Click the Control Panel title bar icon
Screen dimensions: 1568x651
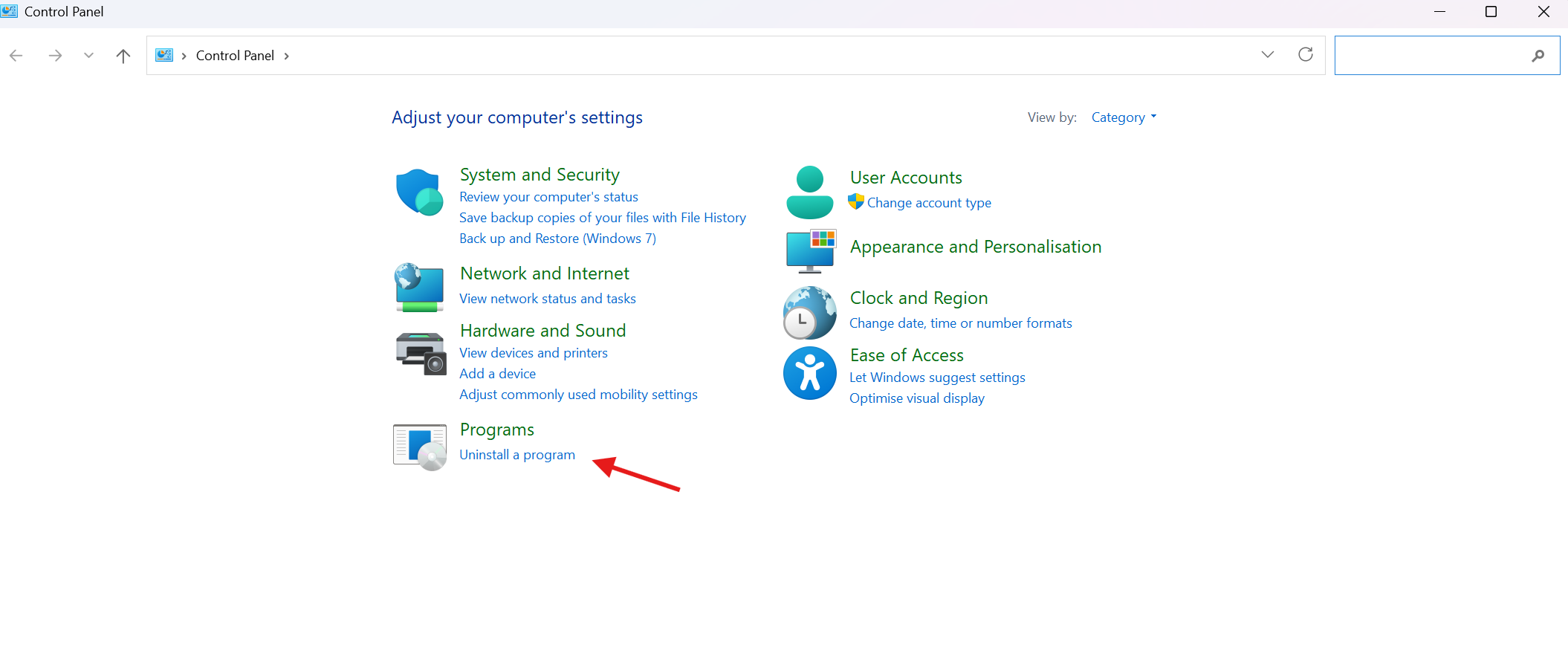coord(10,11)
